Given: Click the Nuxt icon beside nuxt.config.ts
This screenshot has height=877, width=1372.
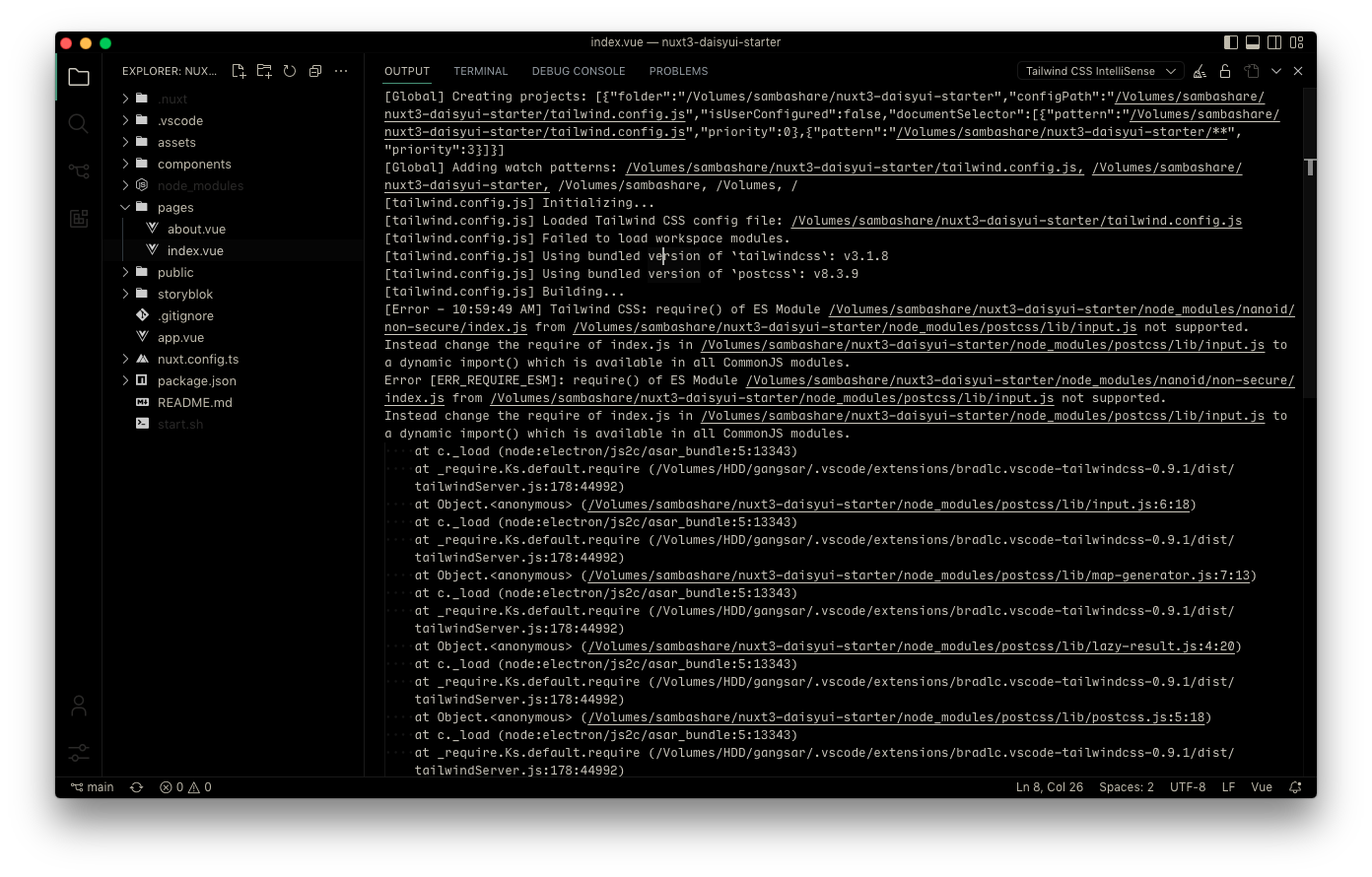Looking at the screenshot, I should pos(142,359).
